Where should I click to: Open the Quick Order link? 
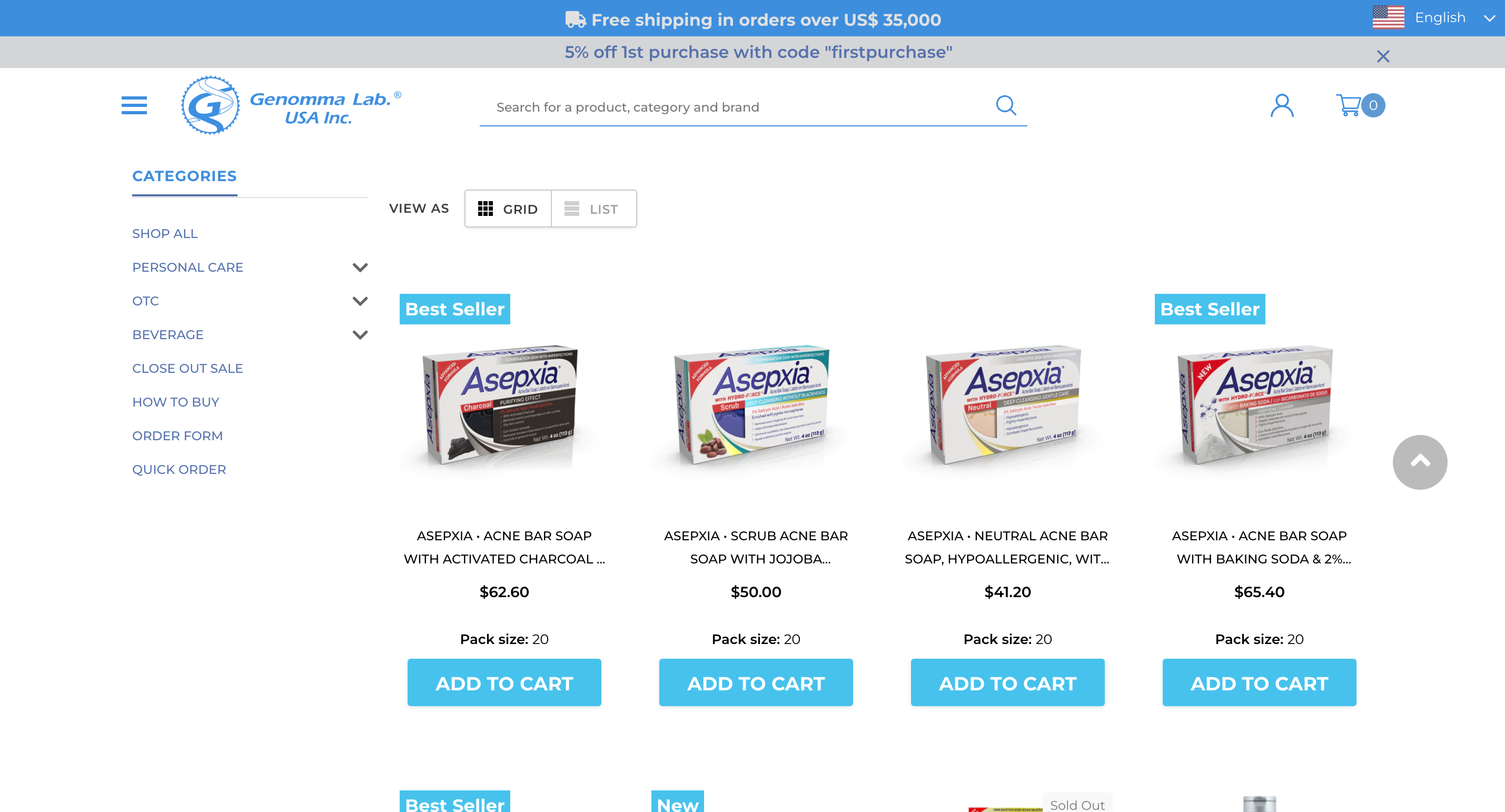(179, 470)
